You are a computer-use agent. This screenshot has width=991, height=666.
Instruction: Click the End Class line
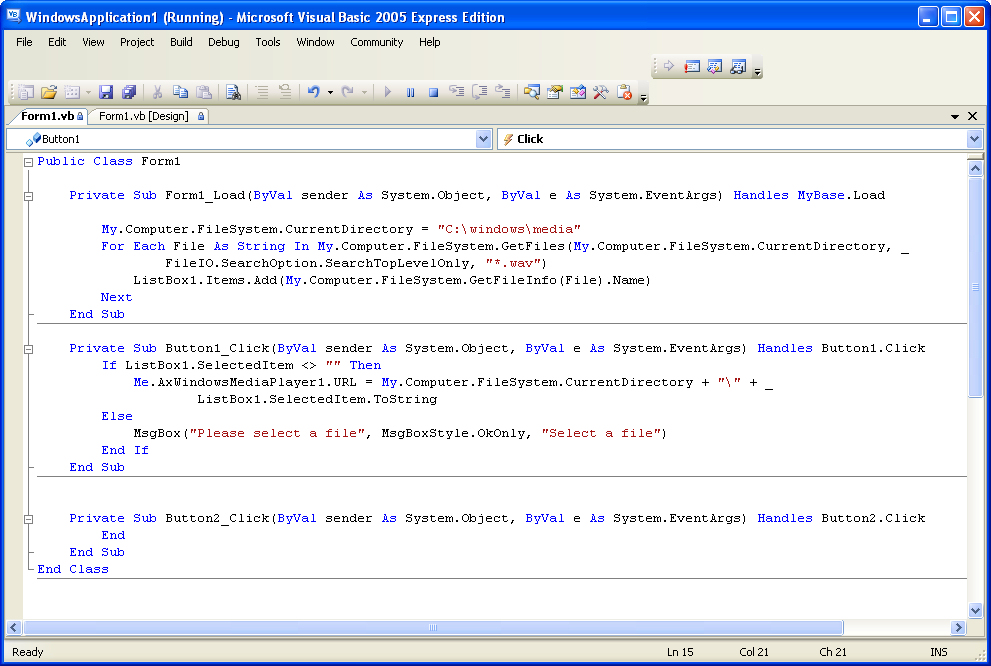(73, 569)
